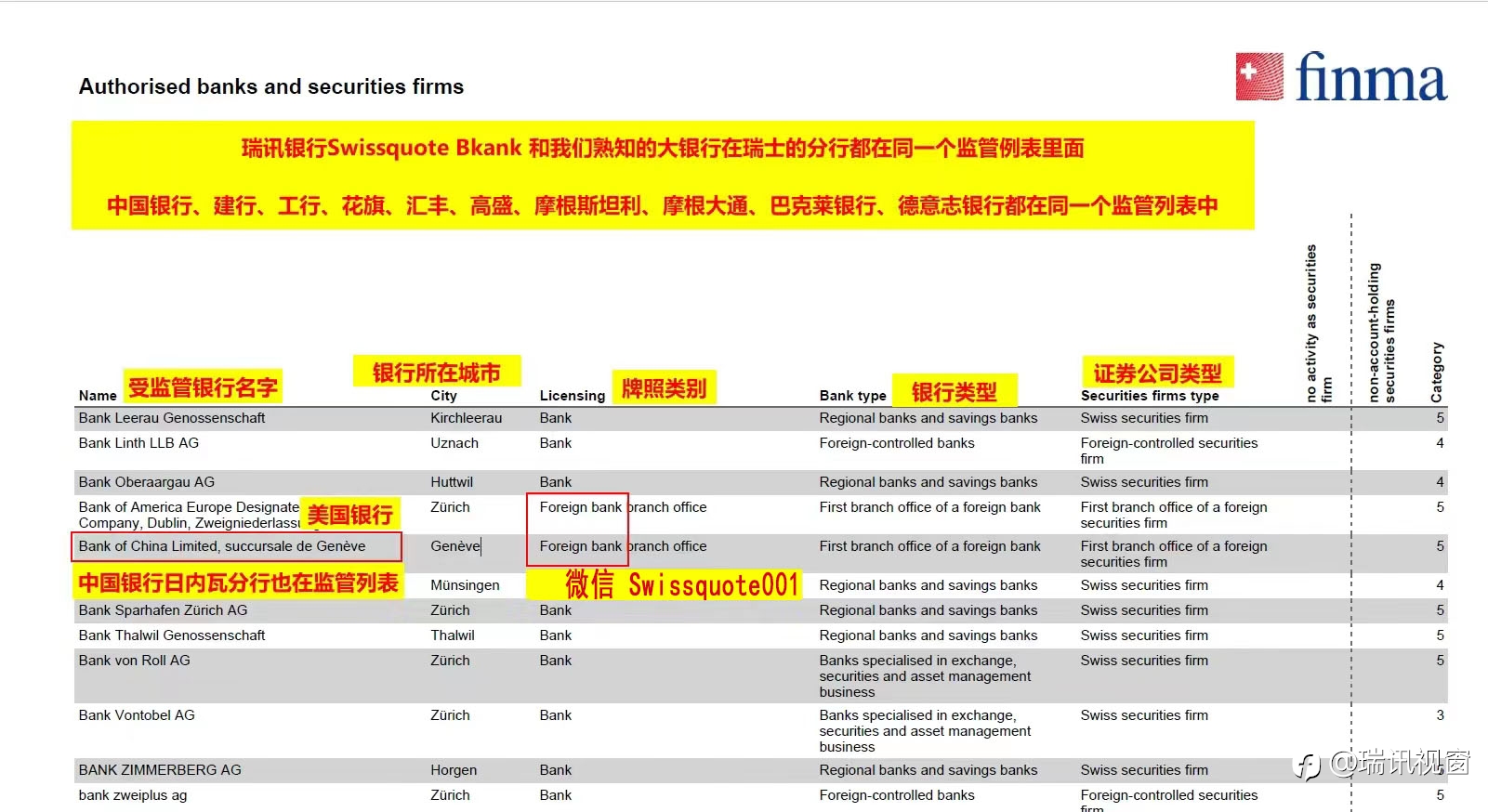
Task: Click 'Zürich' in Bank of America row
Action: pos(450,507)
